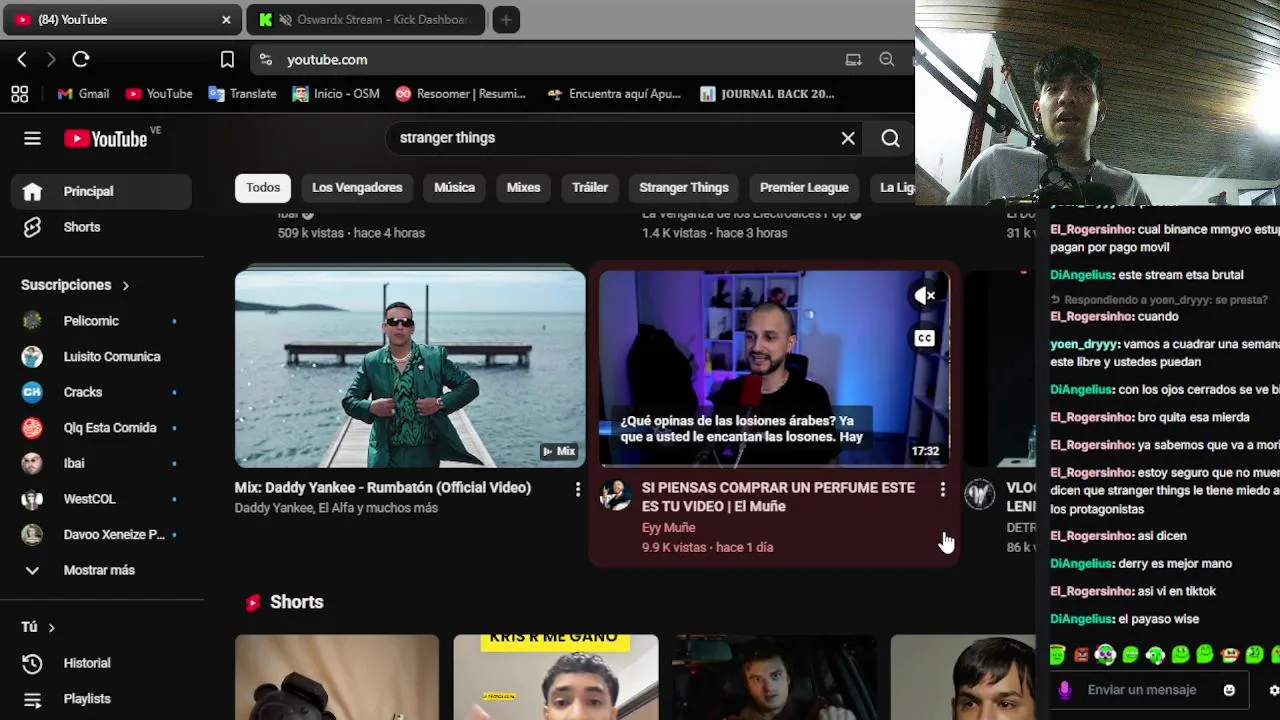Switch to Oswardx Stream Kick Dashboard tab
The height and width of the screenshot is (720, 1280).
[367, 20]
